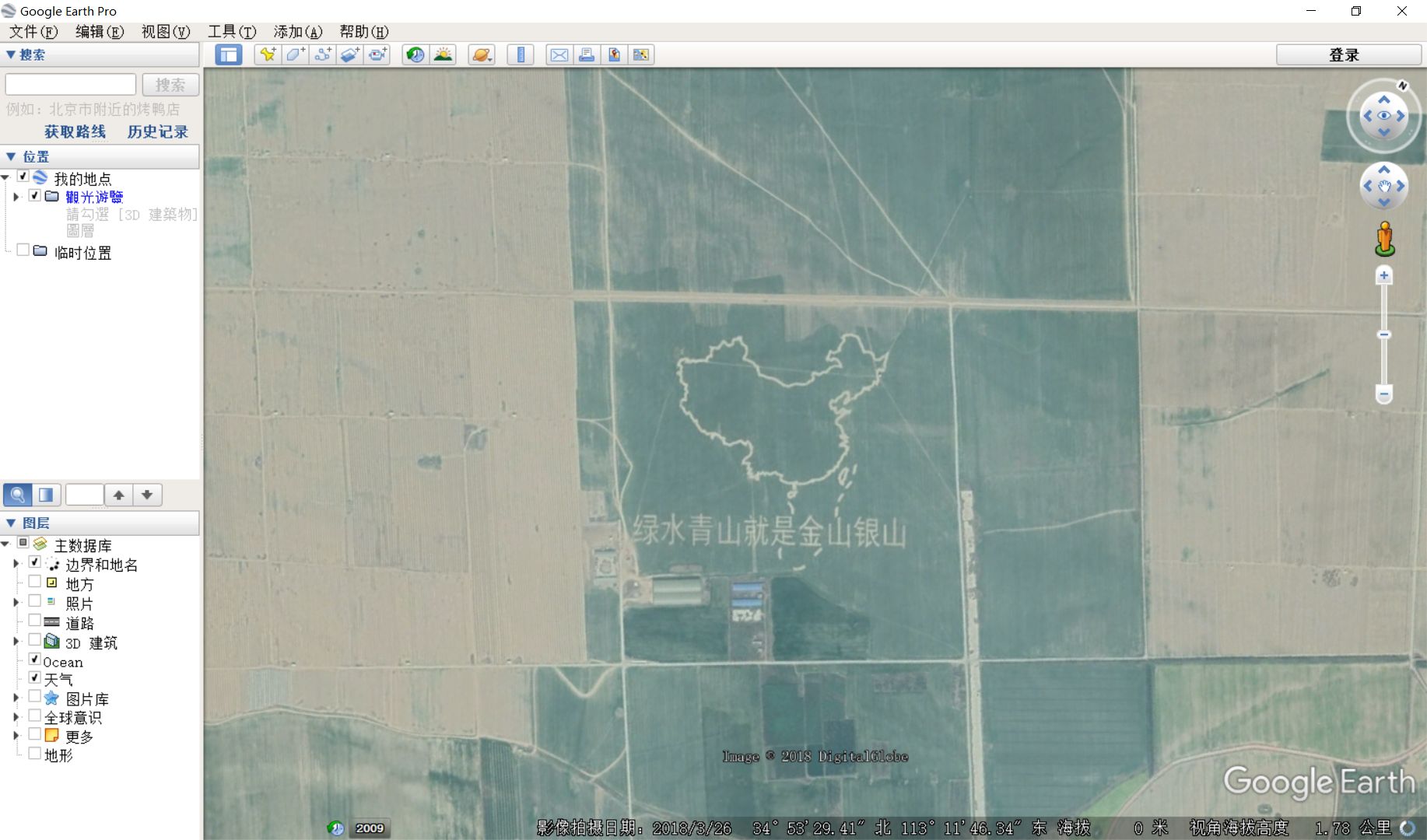
Task: Click the 2009 imagery year label
Action: (370, 828)
